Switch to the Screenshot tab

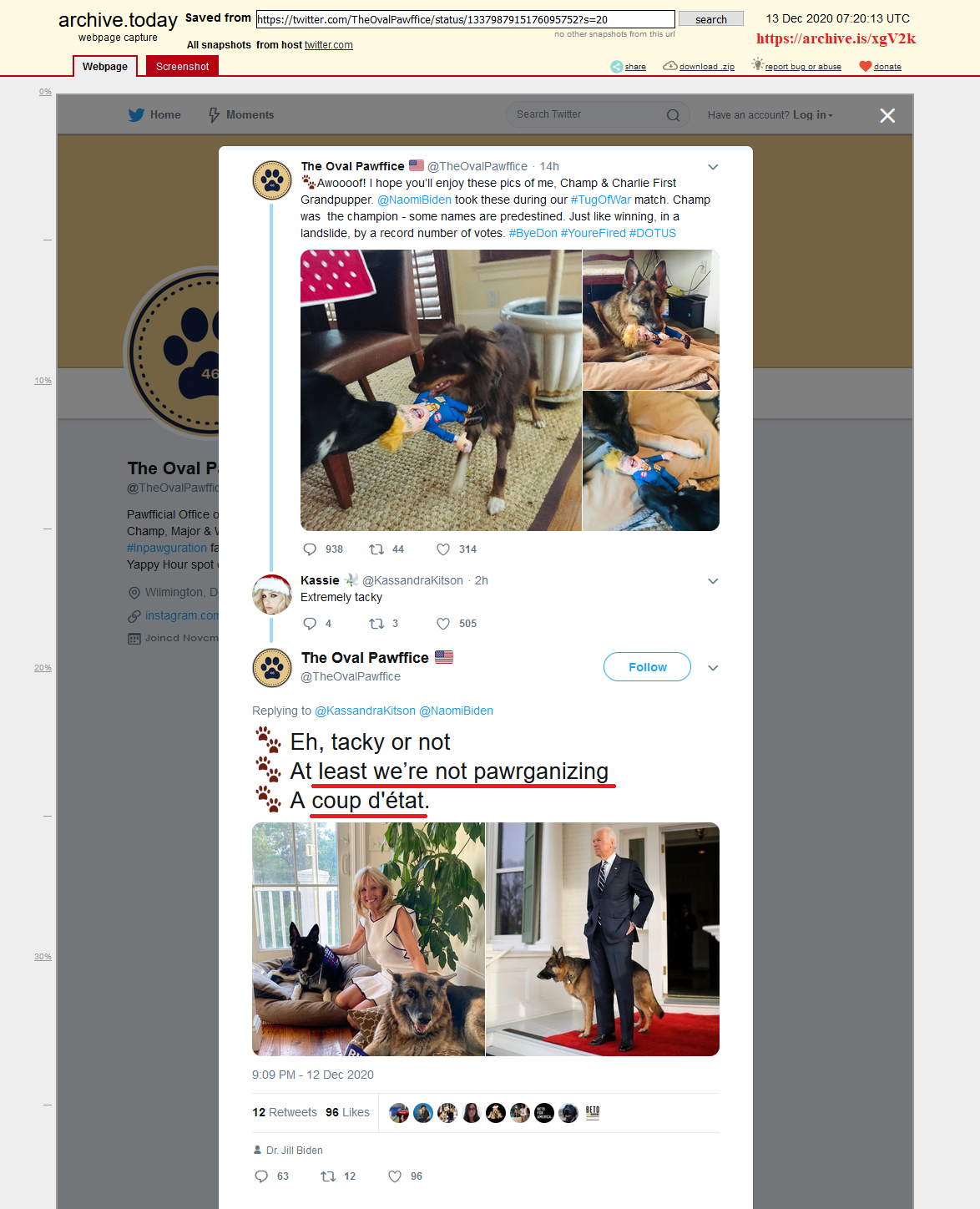tap(182, 66)
